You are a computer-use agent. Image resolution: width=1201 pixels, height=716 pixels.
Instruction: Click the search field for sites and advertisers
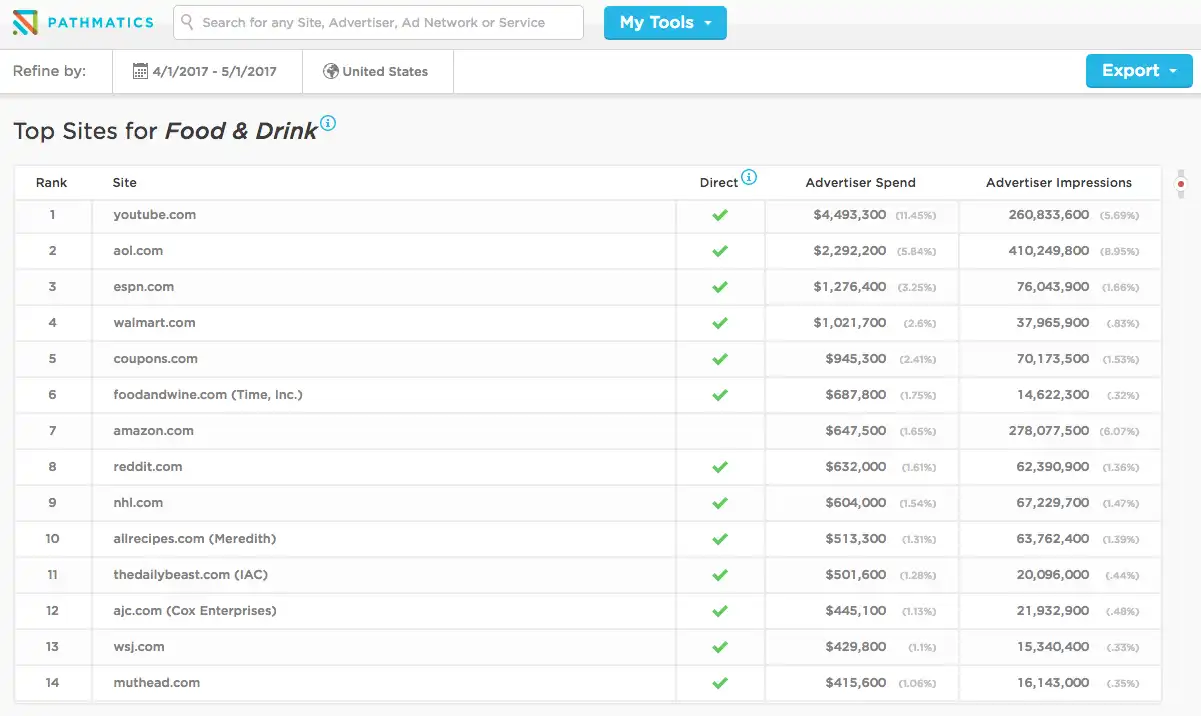378,22
